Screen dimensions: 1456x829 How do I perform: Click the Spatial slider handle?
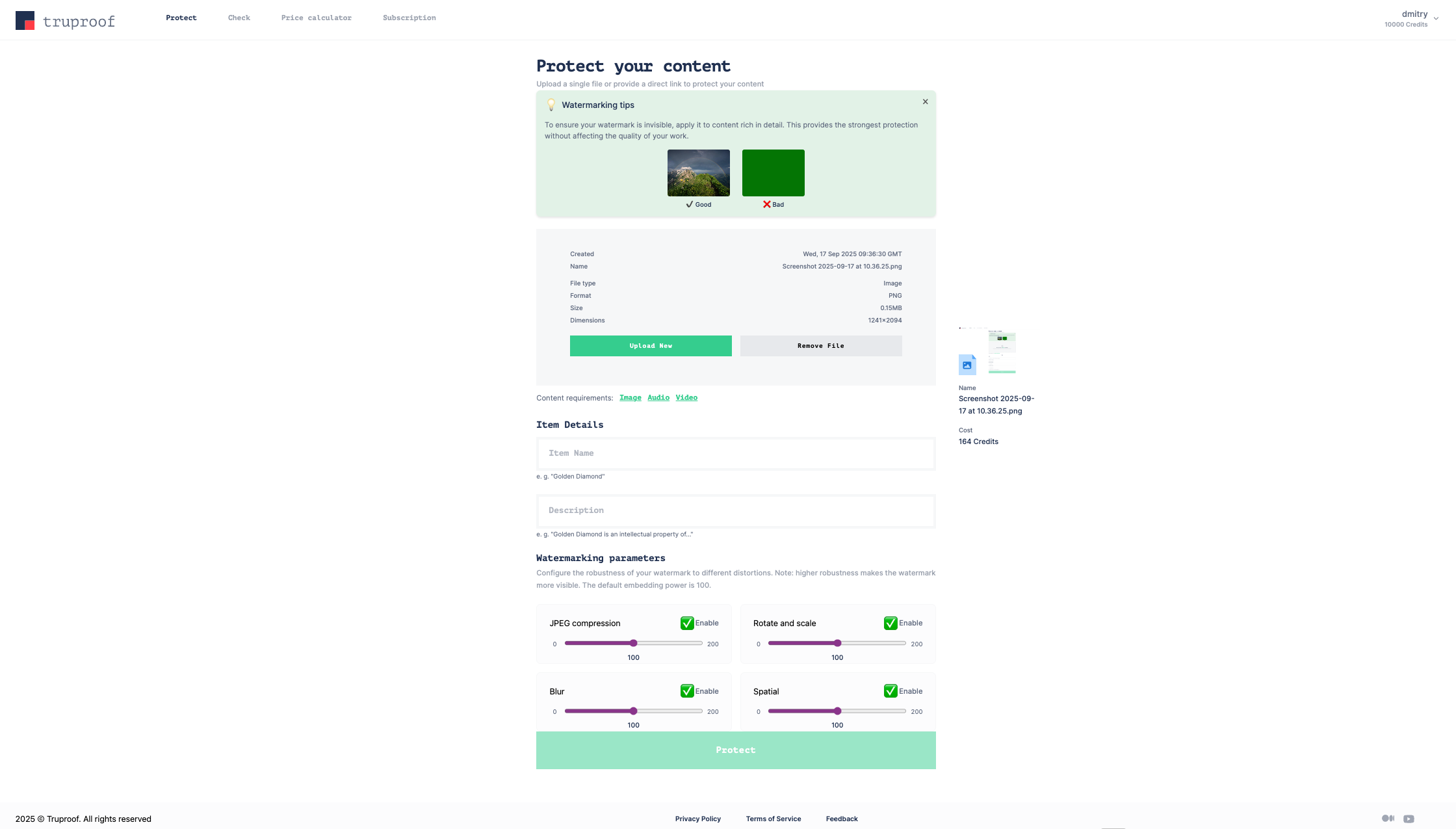coord(838,711)
